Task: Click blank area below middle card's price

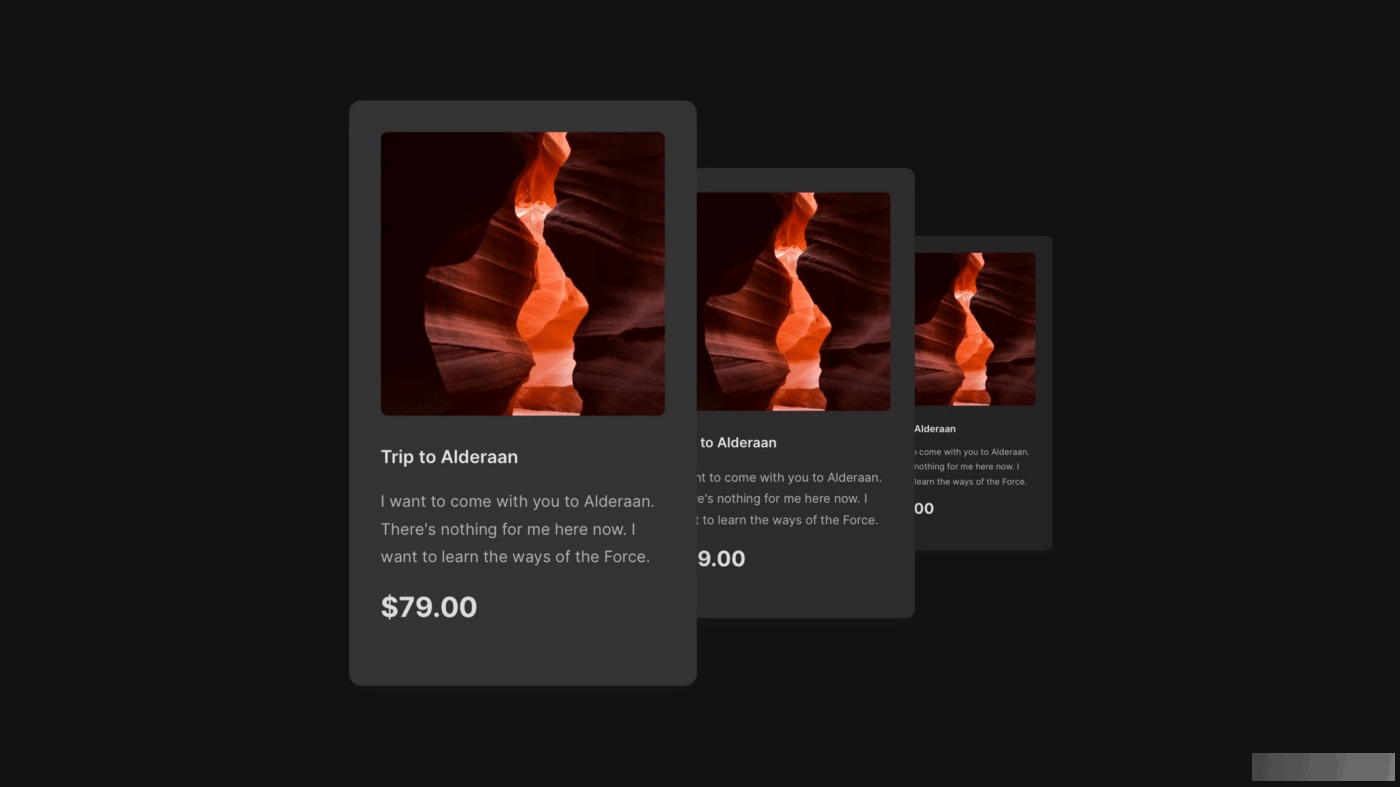Action: (x=805, y=595)
